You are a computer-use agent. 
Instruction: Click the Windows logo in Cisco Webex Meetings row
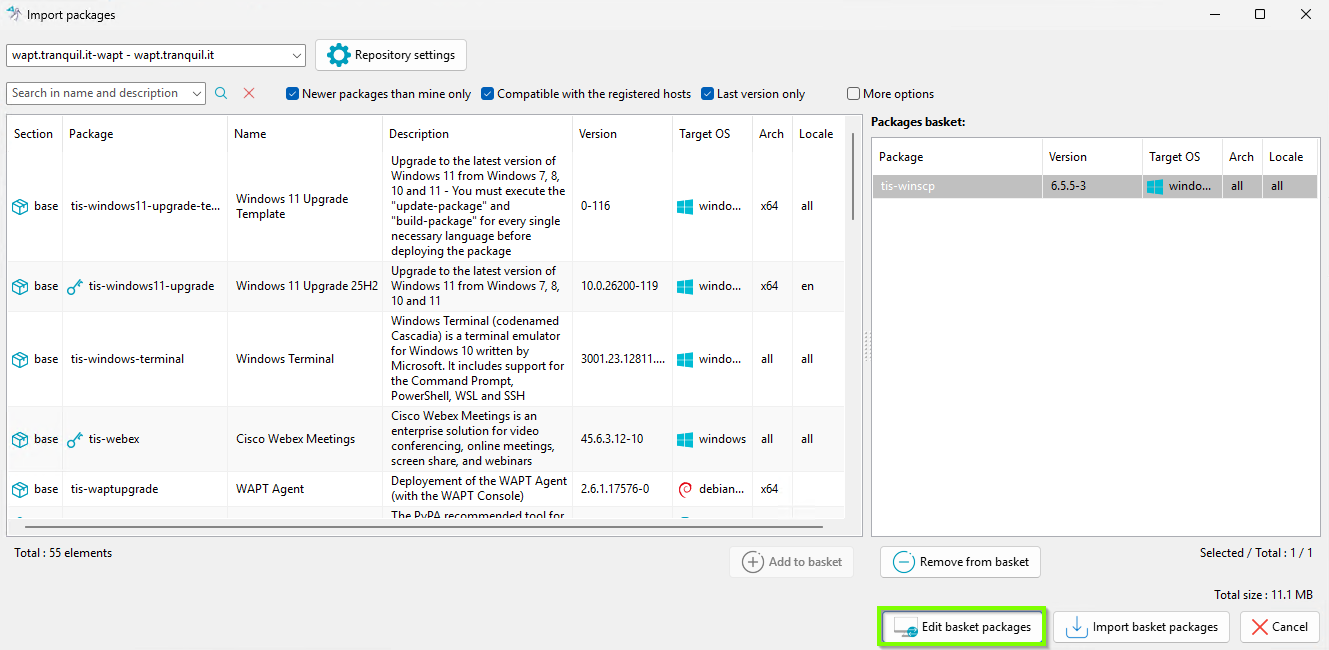click(x=685, y=439)
